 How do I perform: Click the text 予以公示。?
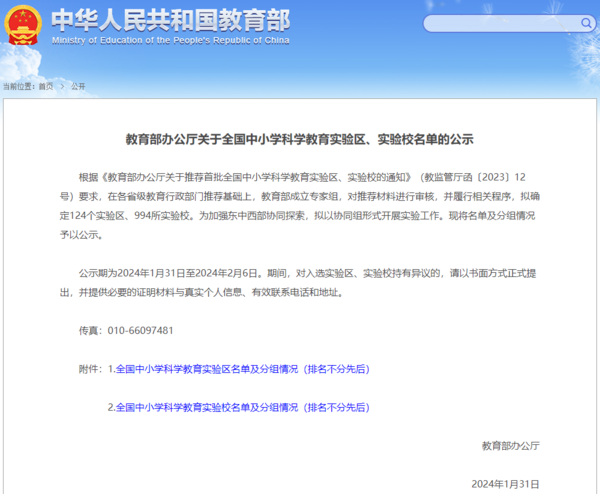(x=81, y=235)
